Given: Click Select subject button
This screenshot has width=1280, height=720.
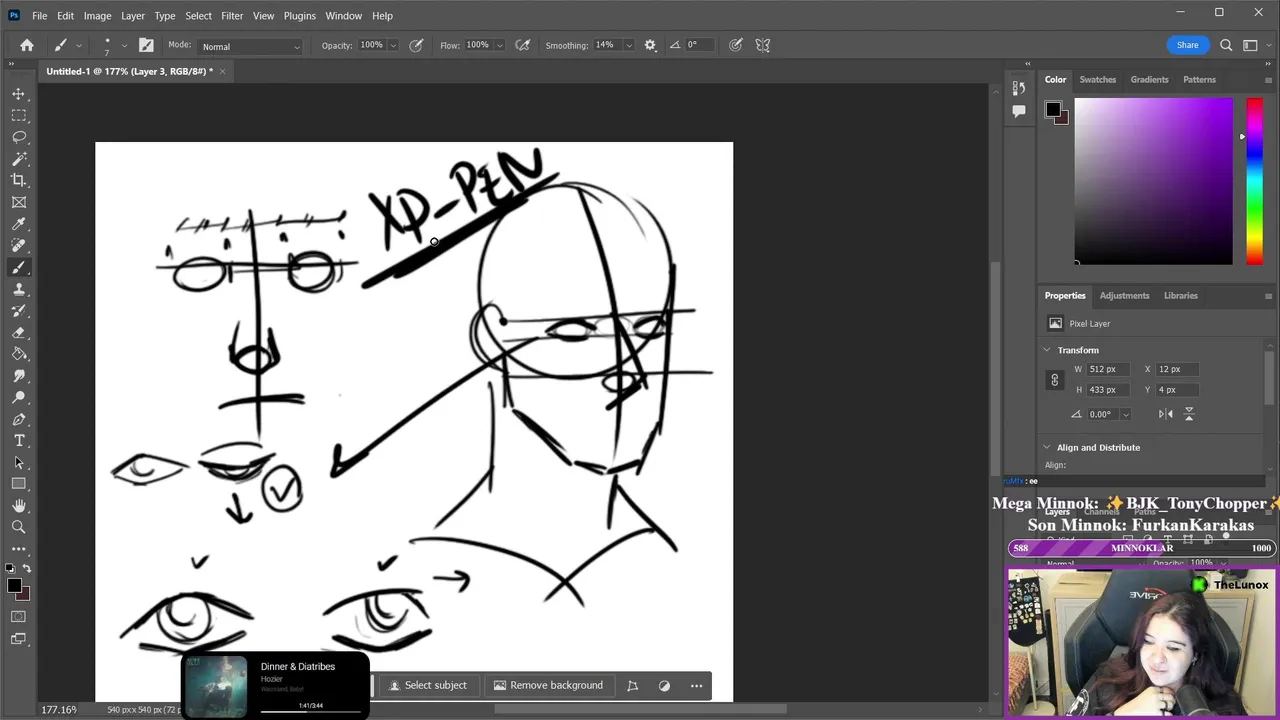Looking at the screenshot, I should [428, 685].
